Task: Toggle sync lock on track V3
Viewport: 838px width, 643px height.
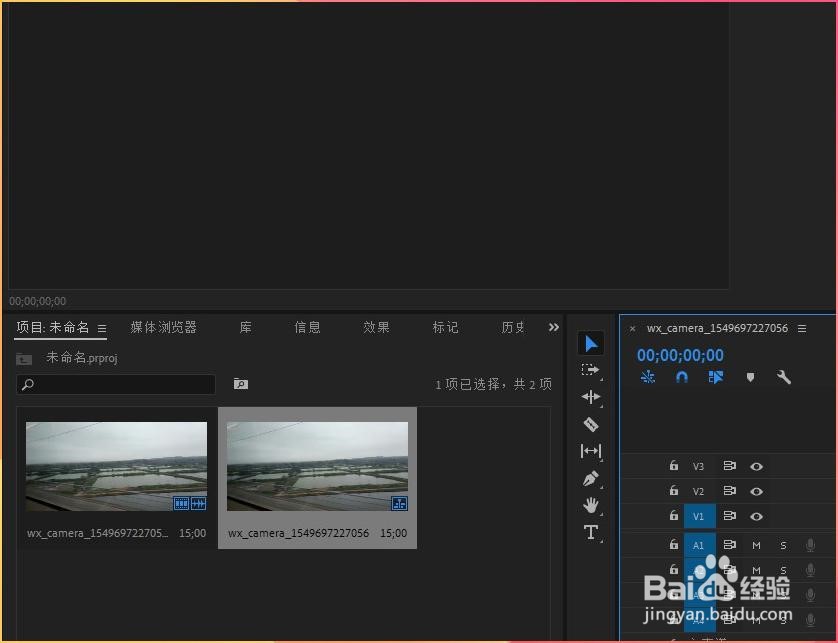Action: [729, 466]
